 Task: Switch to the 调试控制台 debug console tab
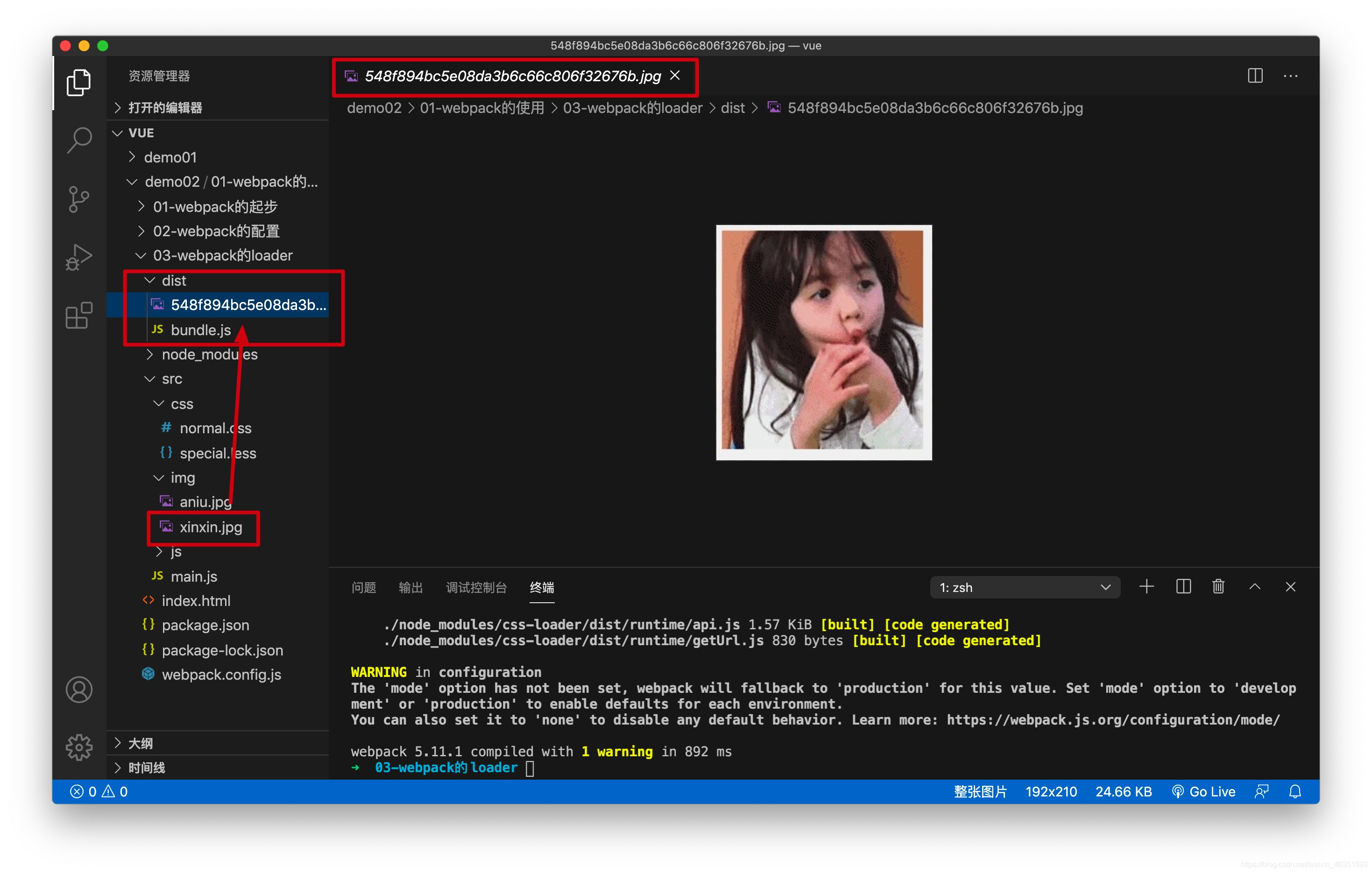pos(476,587)
